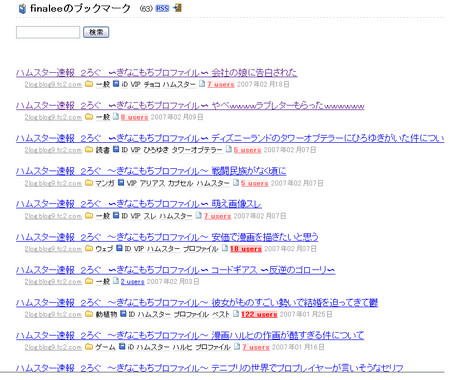Screen dimensions: 450x380
Task: Open bookmark コードギアス 反逆のゴローリ
Action: coord(175,270)
